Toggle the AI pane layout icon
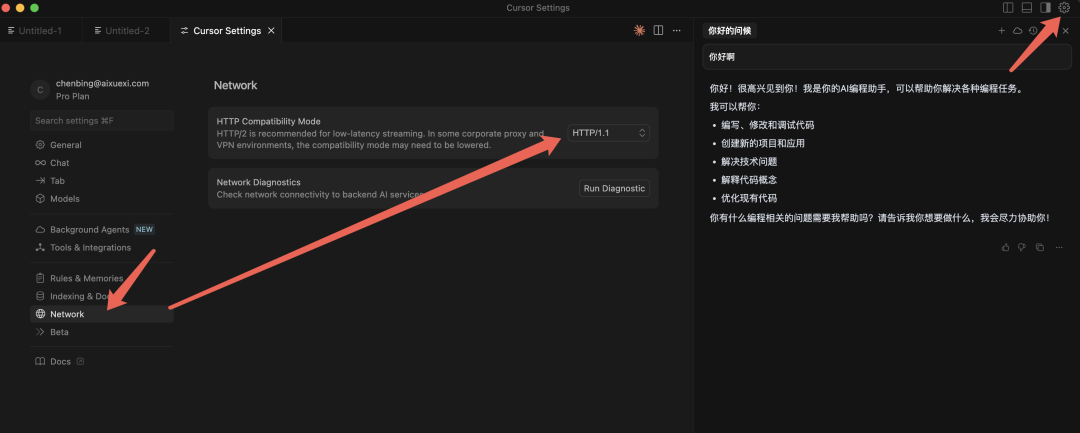 [x=1045, y=8]
